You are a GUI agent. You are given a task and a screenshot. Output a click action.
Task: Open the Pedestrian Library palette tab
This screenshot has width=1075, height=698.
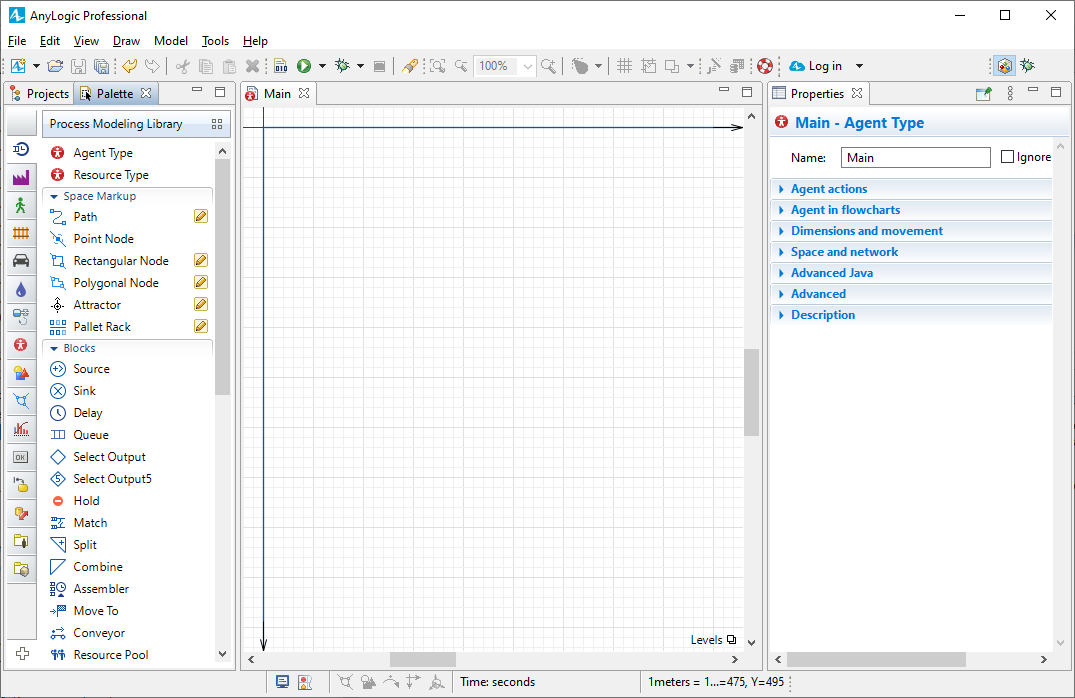(x=21, y=206)
